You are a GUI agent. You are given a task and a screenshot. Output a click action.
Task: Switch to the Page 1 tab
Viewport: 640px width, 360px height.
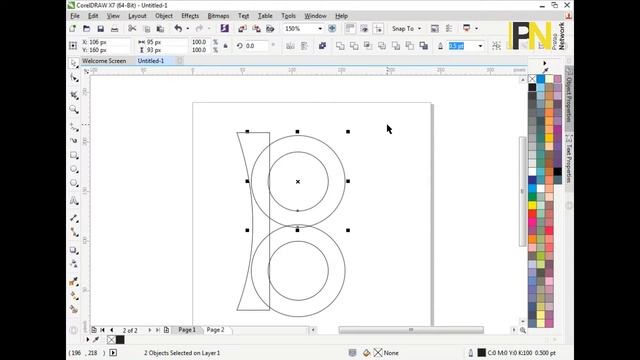pos(187,330)
